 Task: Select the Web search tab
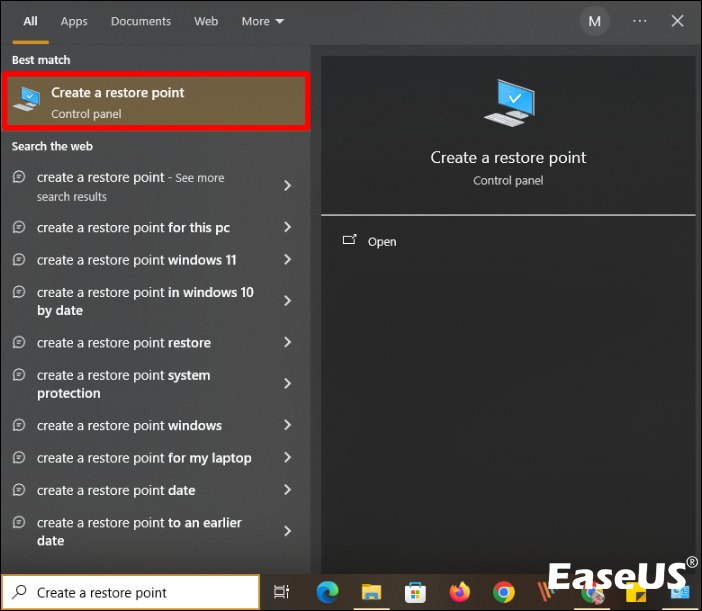[x=206, y=21]
